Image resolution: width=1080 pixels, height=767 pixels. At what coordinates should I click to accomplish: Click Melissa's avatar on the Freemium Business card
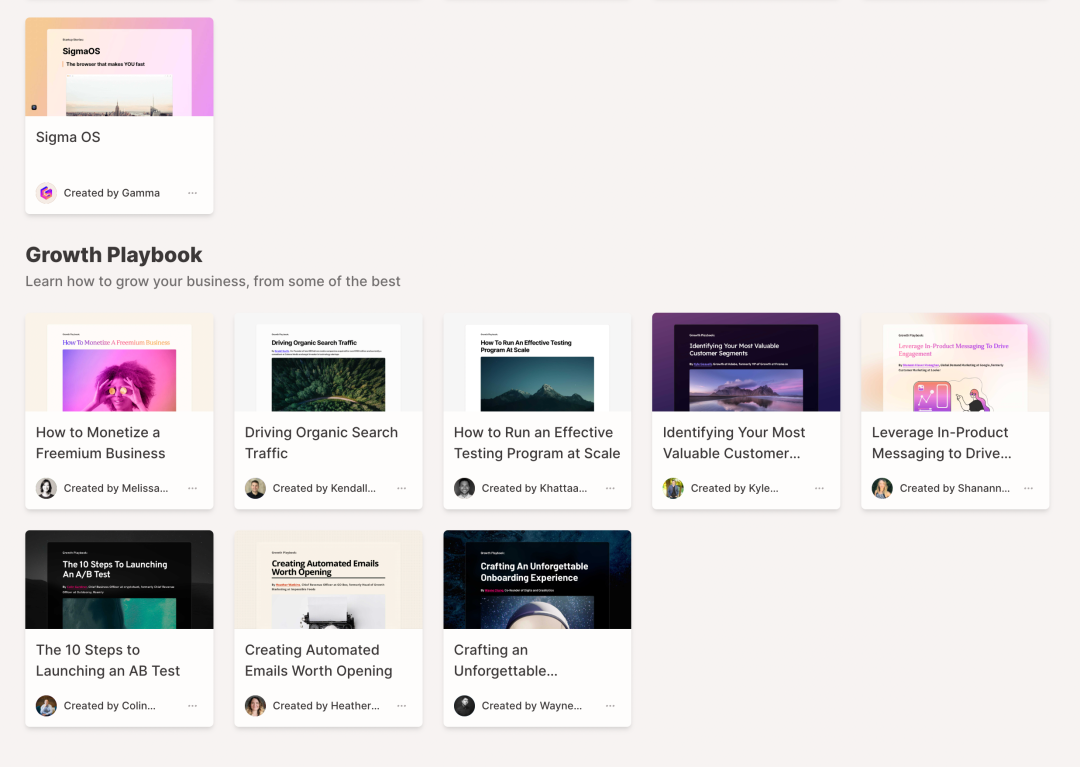46,488
